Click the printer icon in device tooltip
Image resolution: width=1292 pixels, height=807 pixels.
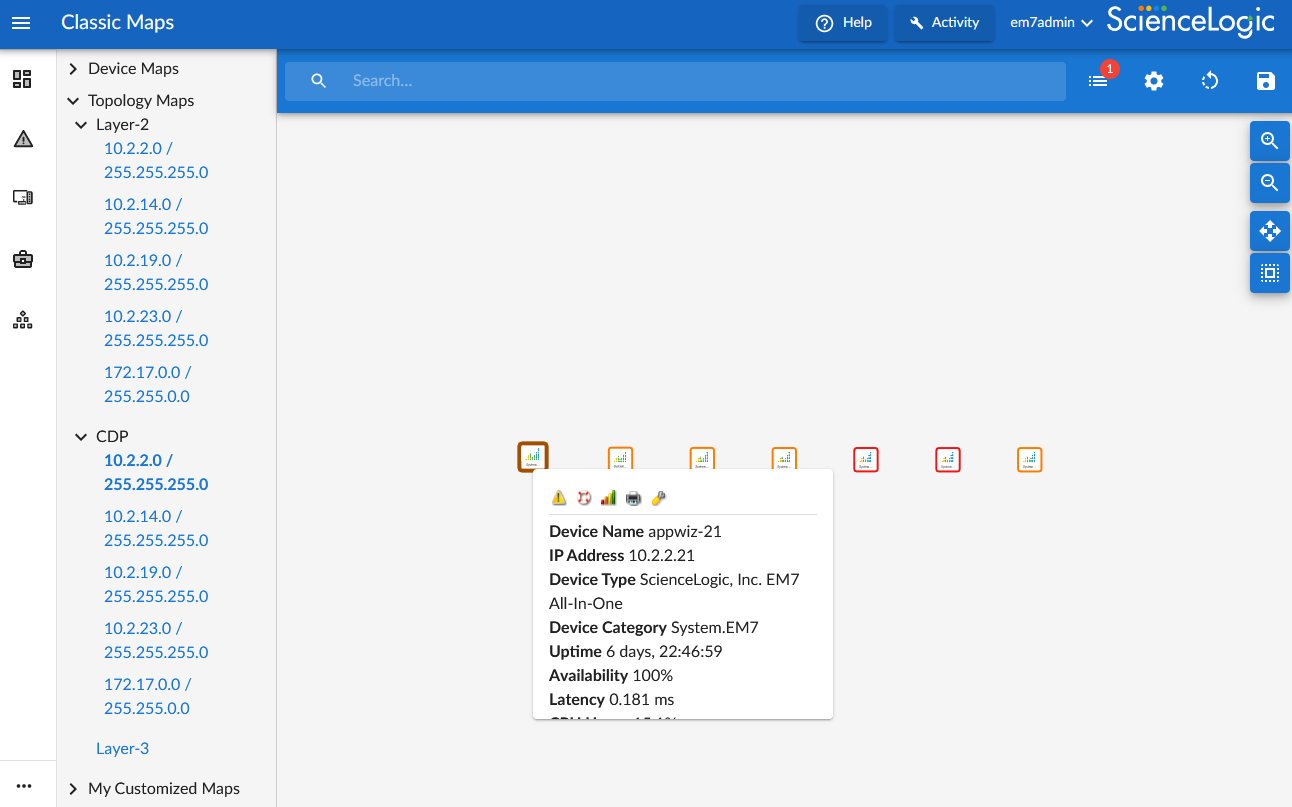coord(633,498)
